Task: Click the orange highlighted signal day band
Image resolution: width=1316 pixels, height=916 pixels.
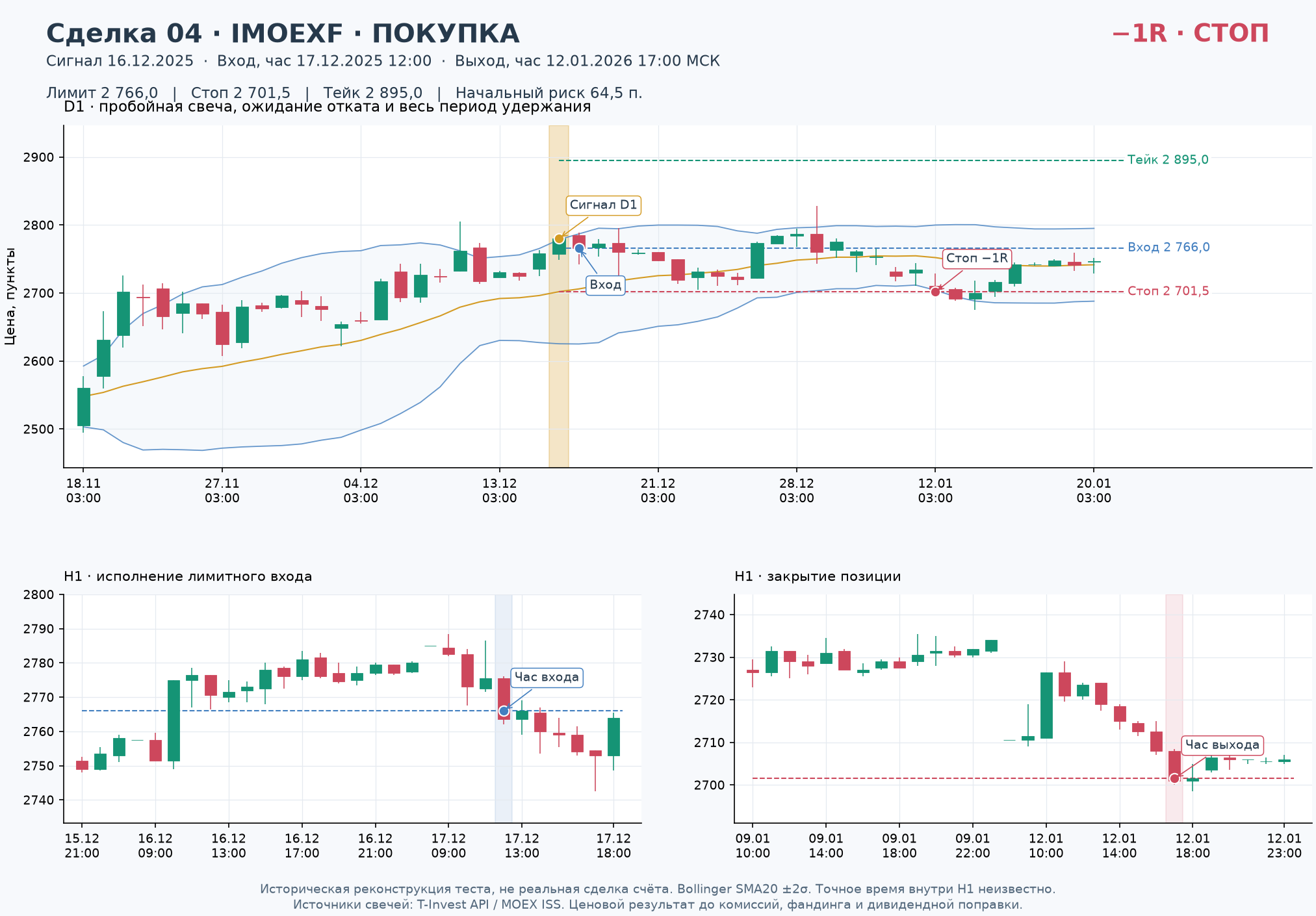Action: point(559,296)
